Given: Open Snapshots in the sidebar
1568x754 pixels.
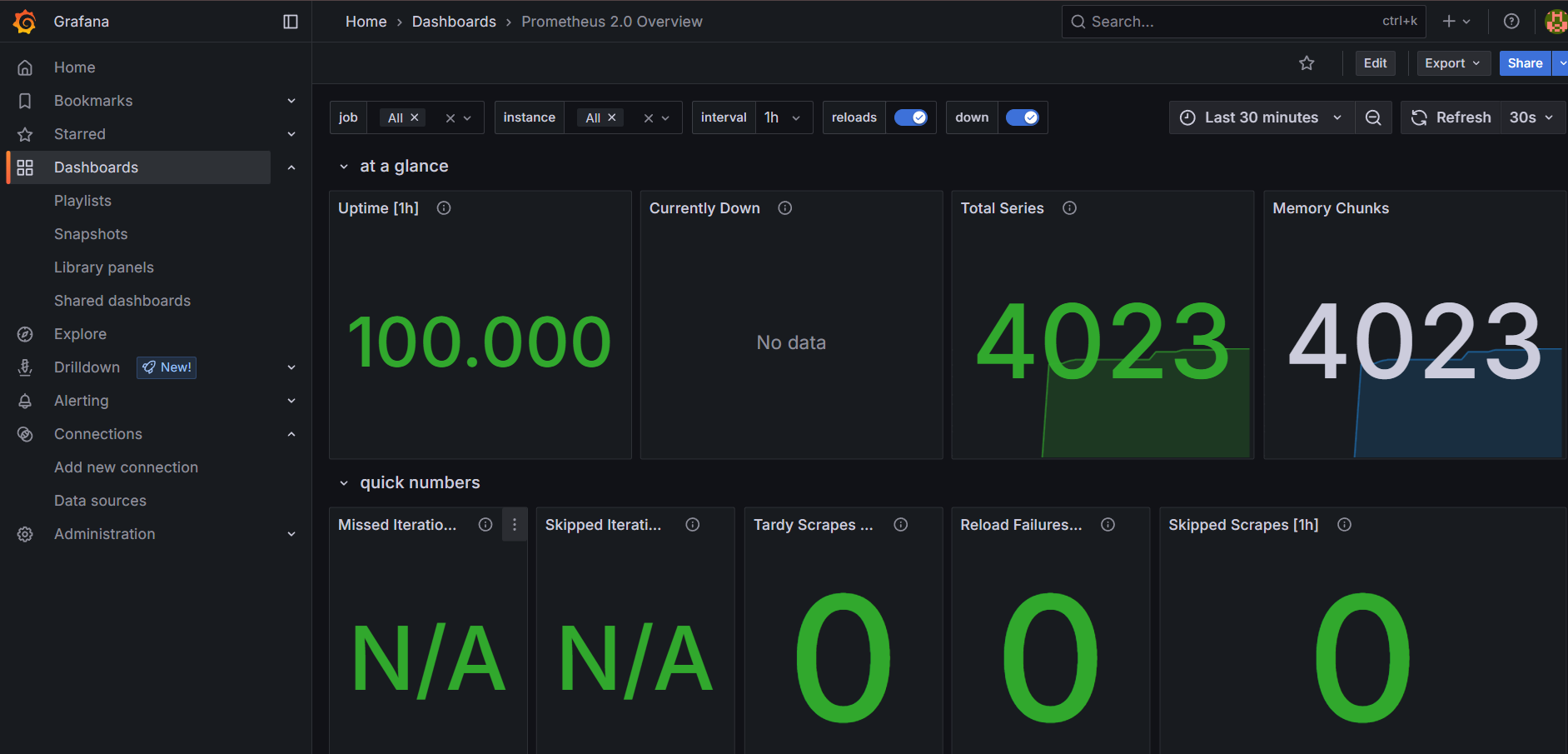Looking at the screenshot, I should click(91, 234).
